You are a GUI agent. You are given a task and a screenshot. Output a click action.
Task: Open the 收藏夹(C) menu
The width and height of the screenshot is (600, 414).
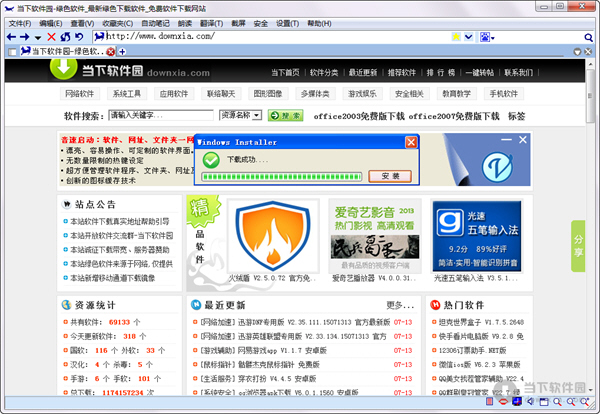click(x=118, y=24)
